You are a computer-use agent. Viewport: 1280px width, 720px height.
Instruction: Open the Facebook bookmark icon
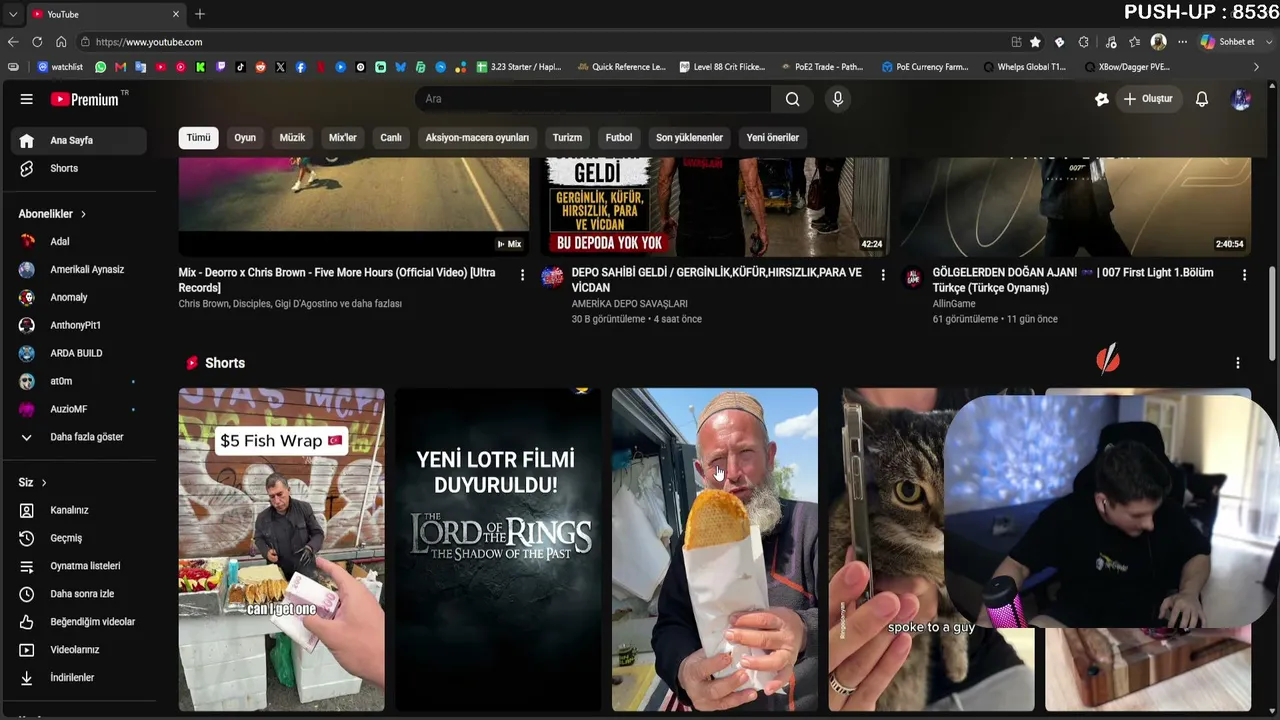point(300,67)
